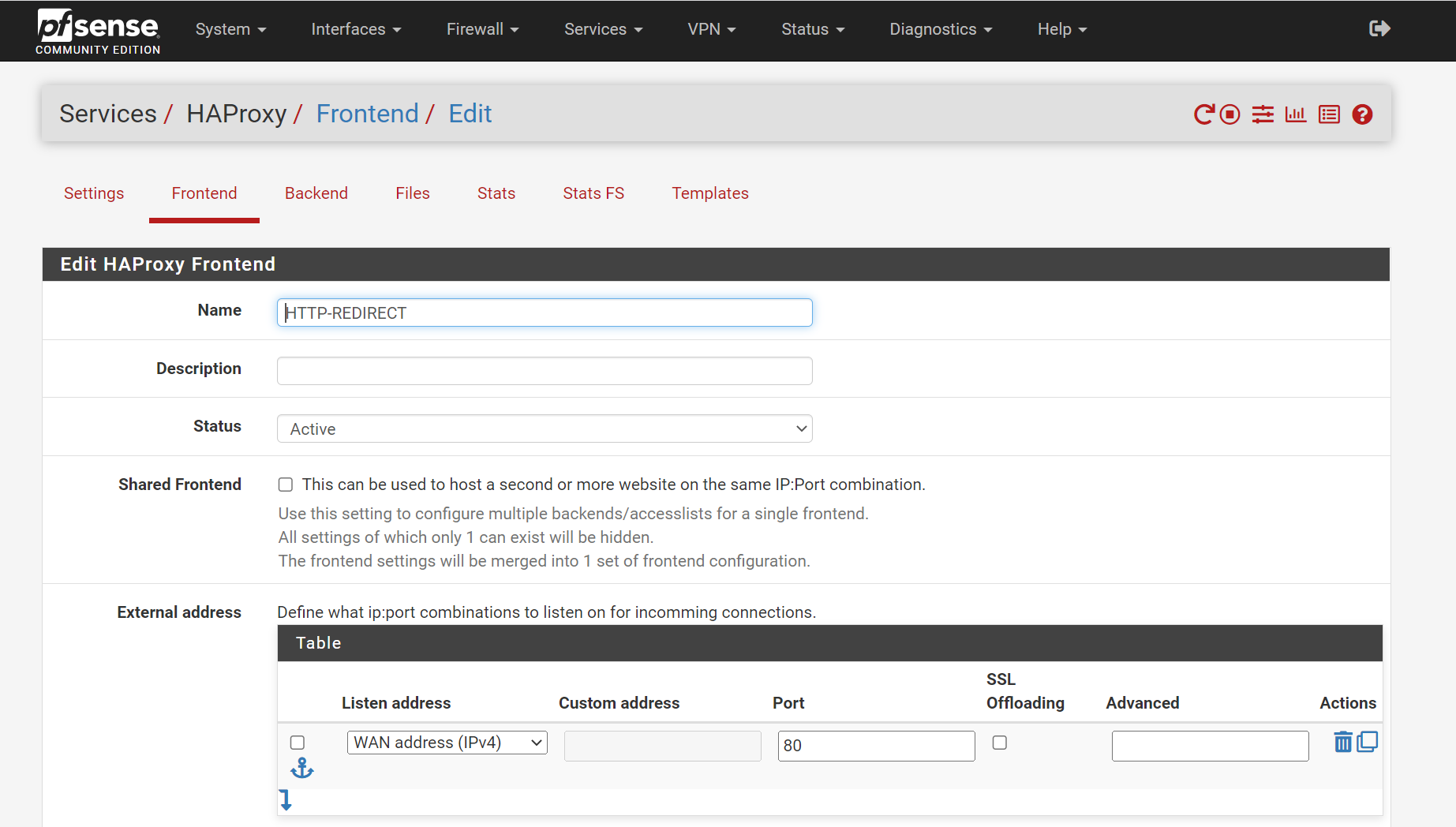
Task: Open the Status dropdown set to Active
Action: pyautogui.click(x=545, y=428)
